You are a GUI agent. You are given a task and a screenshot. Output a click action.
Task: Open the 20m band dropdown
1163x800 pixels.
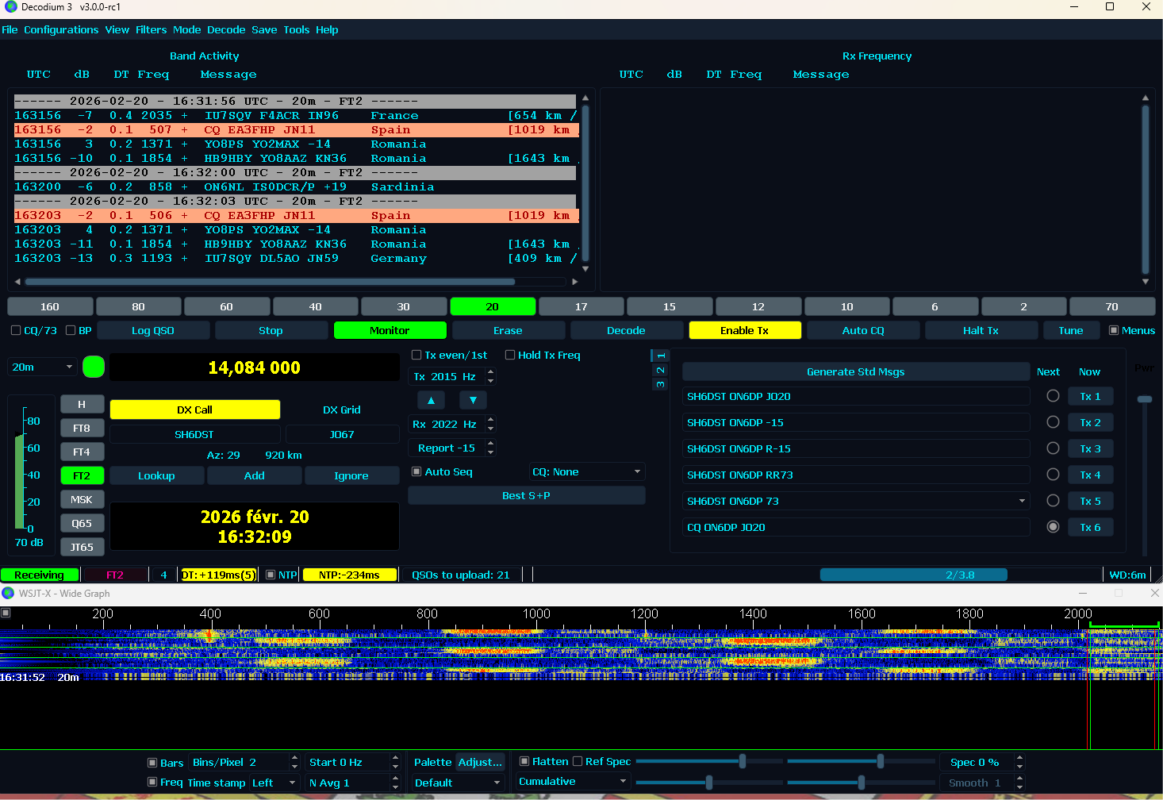coord(42,367)
